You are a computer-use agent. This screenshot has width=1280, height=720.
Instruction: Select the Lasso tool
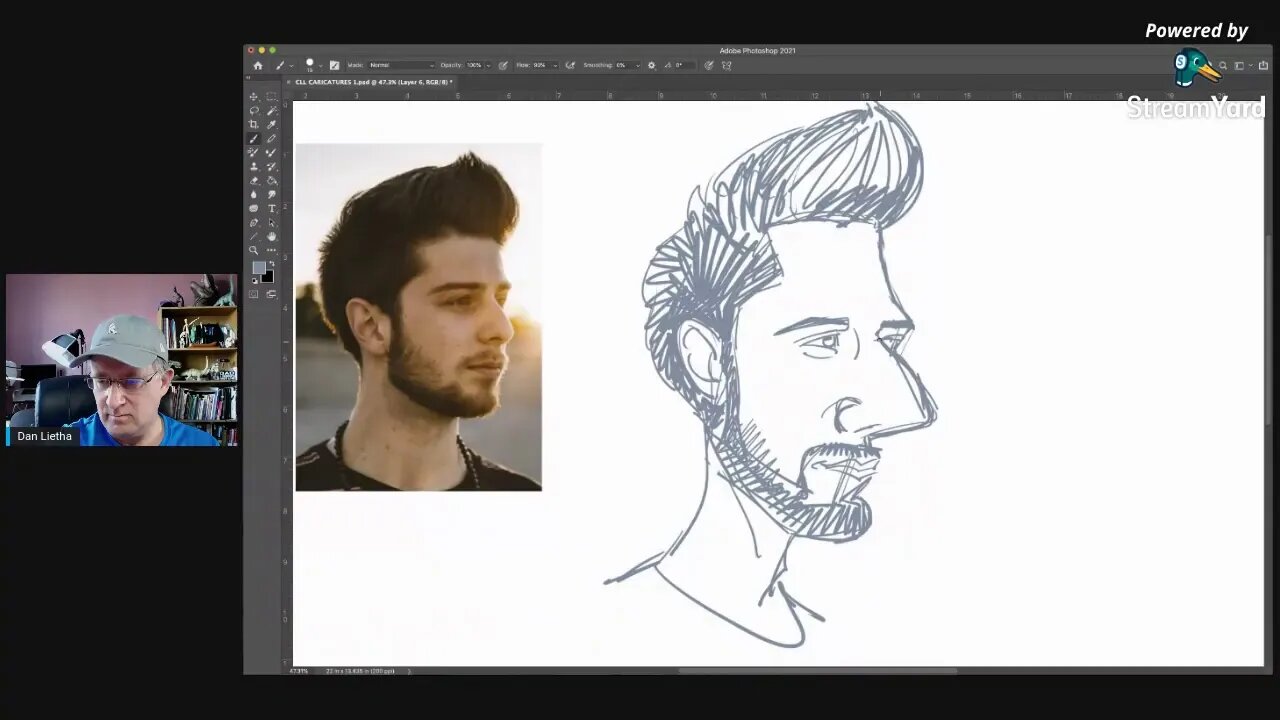pos(253,111)
